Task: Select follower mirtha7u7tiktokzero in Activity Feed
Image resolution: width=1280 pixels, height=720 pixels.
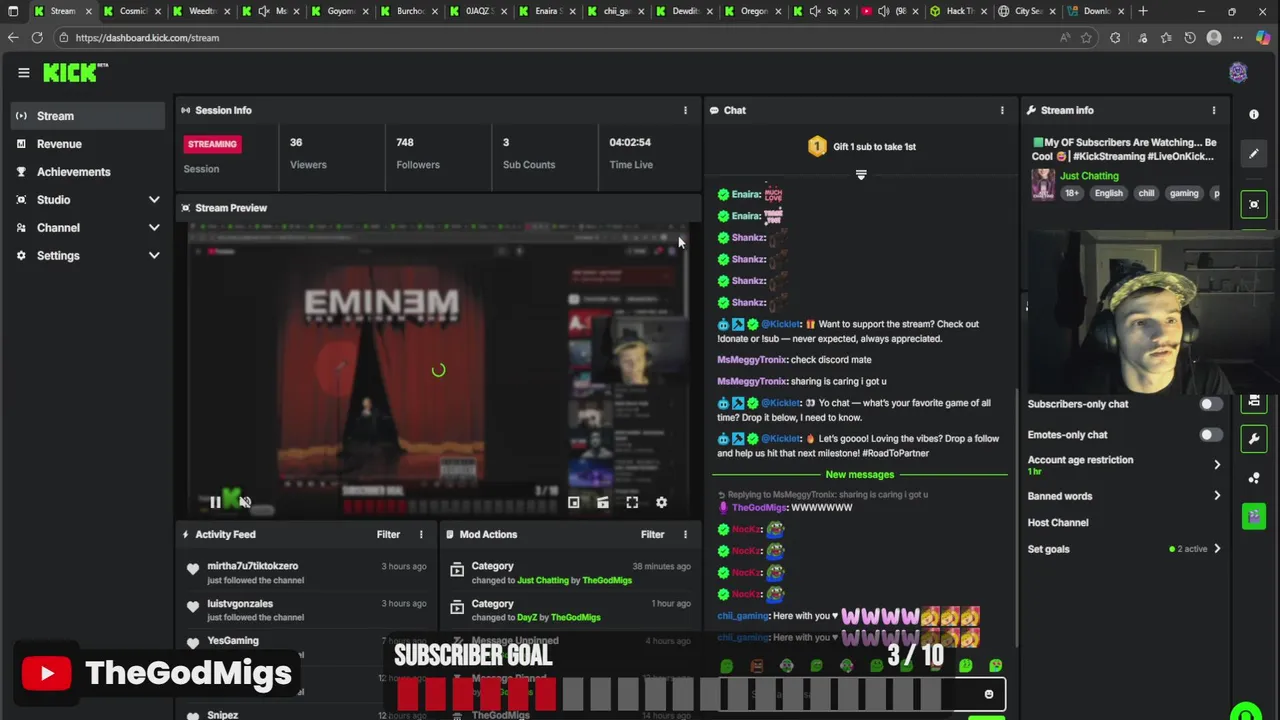Action: [x=252, y=566]
